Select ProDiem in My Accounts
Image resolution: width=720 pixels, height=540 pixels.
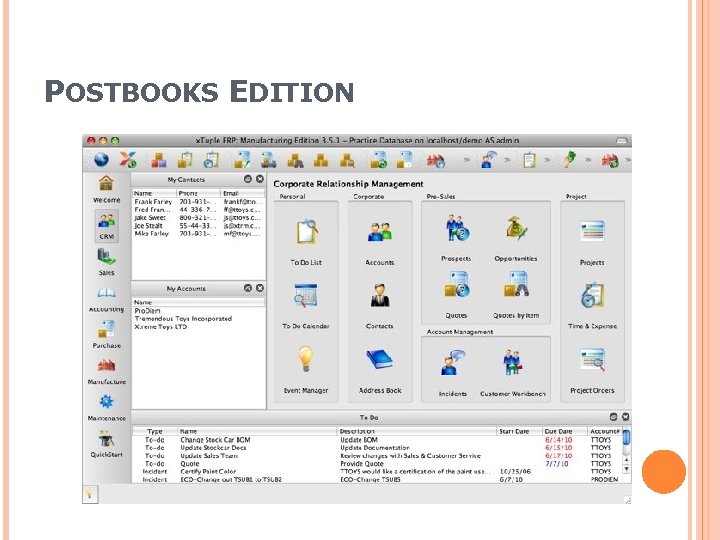pos(198,311)
